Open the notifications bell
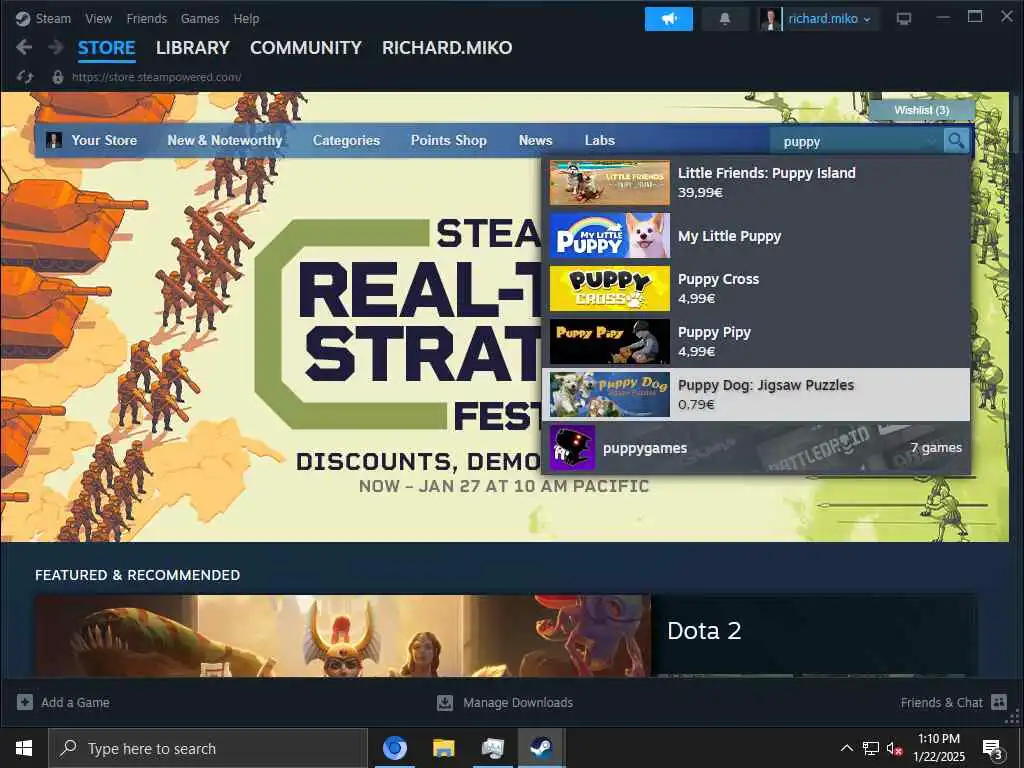 coord(725,19)
